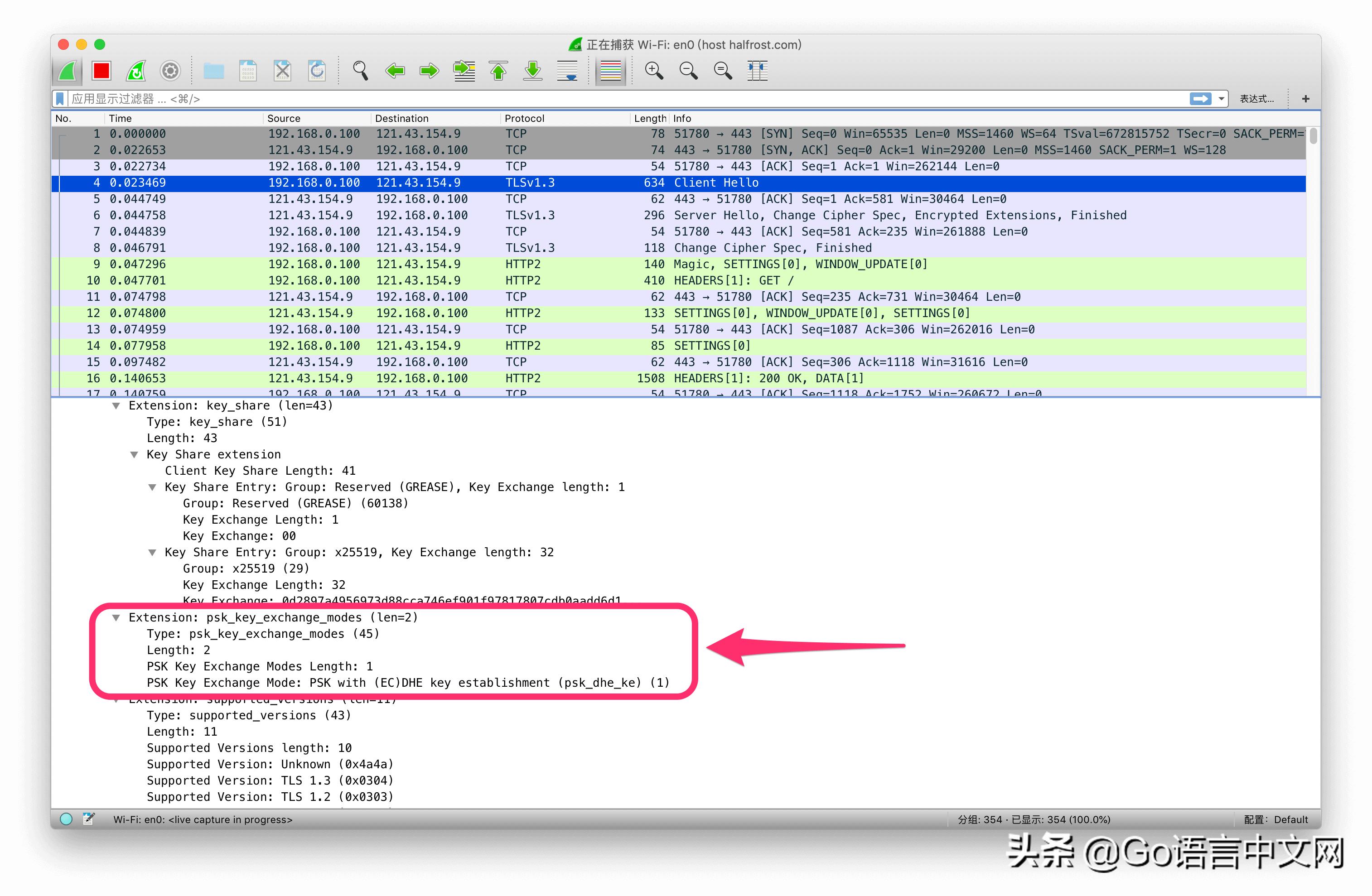
Task: Open display filter history dropdown
Action: point(1221,99)
